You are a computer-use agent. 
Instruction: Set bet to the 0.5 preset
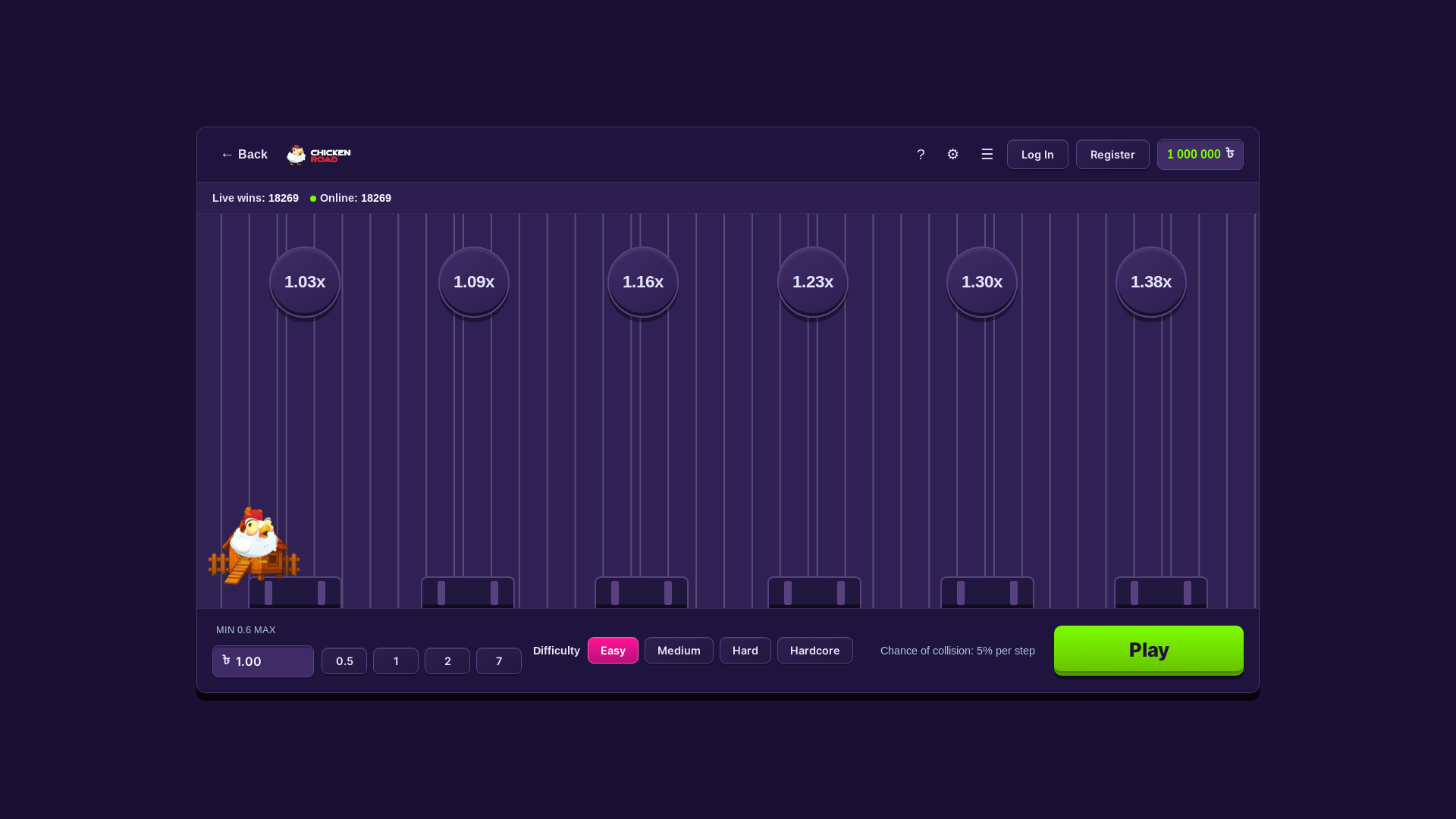pyautogui.click(x=344, y=661)
